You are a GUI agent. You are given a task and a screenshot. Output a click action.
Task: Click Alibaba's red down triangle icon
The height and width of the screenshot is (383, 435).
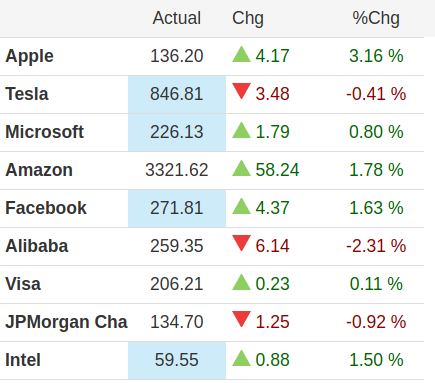[241, 244]
